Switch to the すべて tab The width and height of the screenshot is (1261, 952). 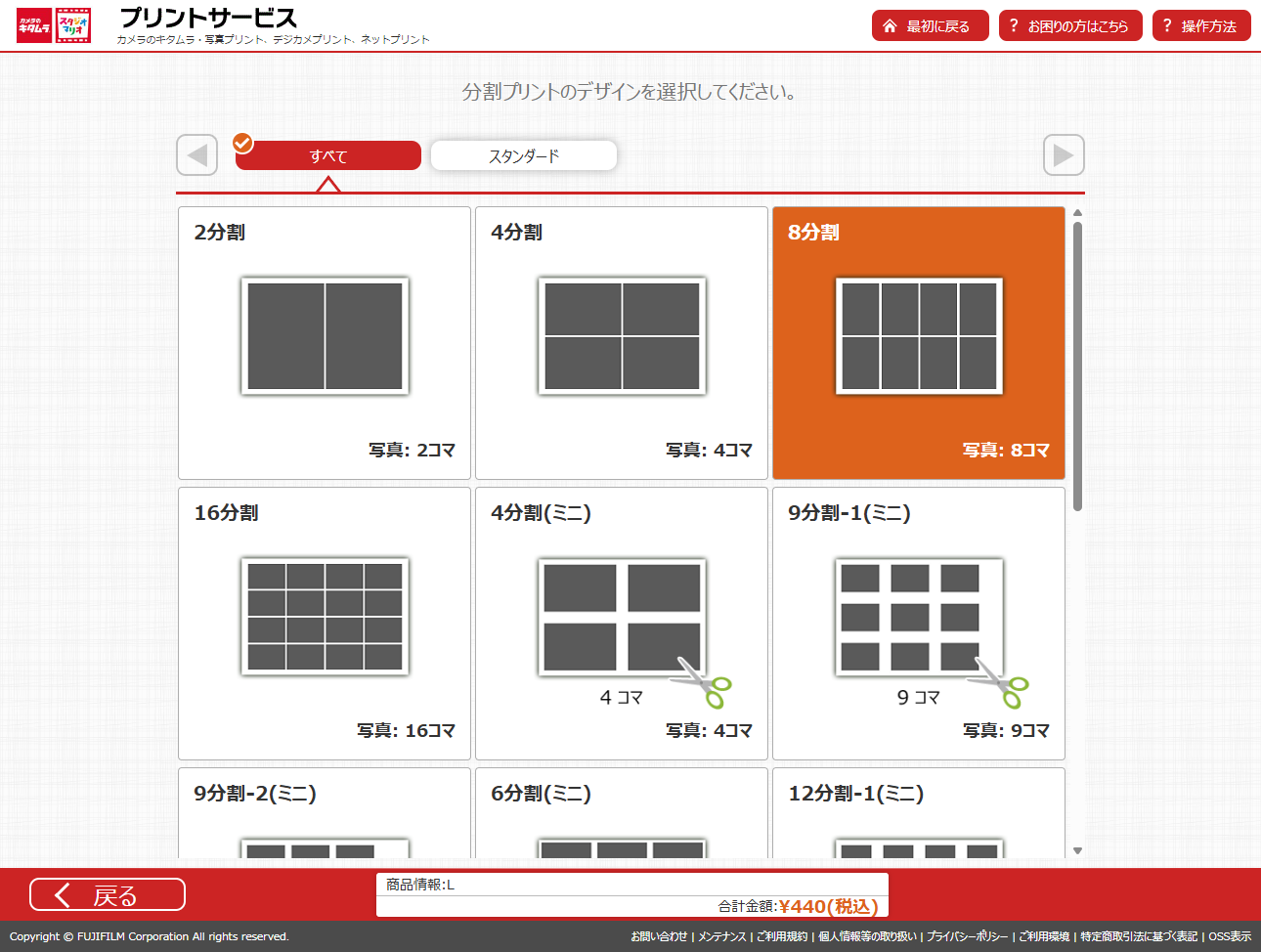click(x=327, y=155)
